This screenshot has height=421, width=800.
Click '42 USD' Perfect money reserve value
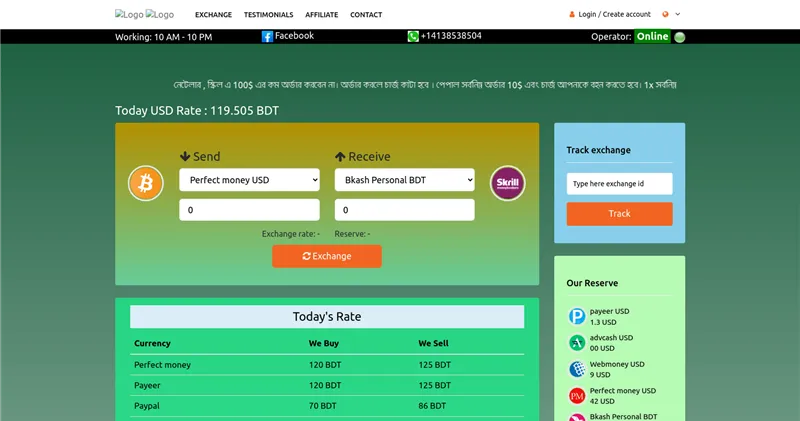tap(602, 401)
